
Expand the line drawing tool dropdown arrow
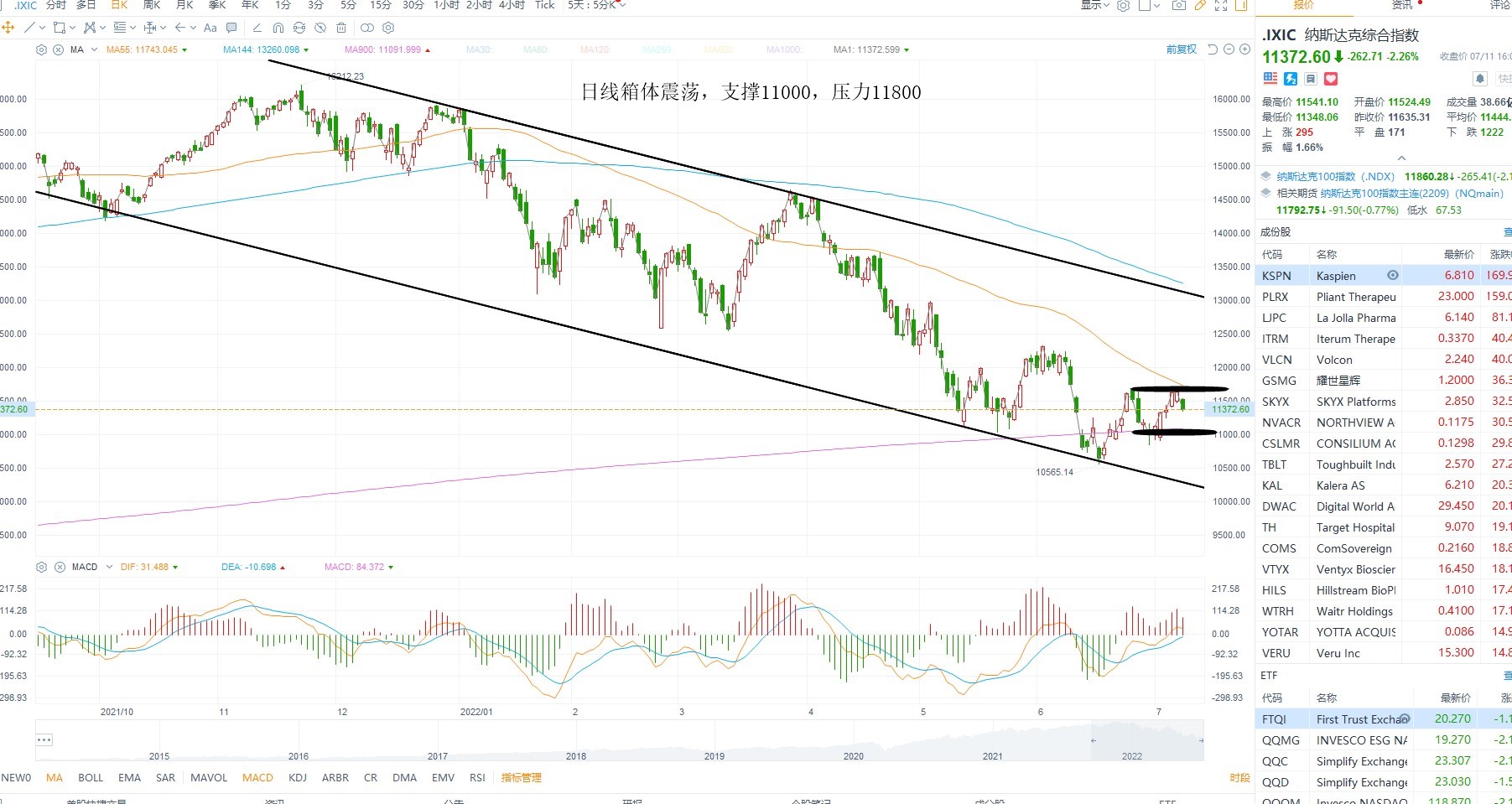point(42,28)
